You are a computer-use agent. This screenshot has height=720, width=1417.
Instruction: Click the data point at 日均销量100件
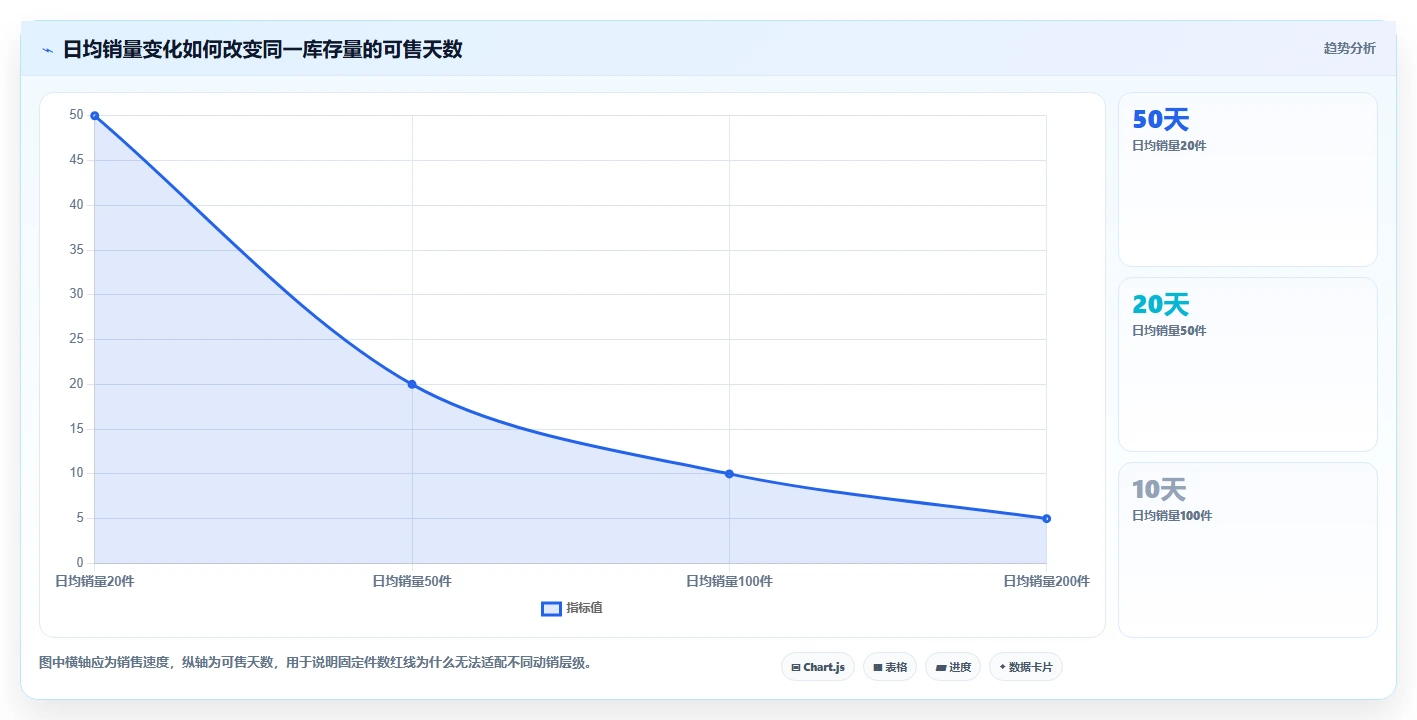(729, 474)
